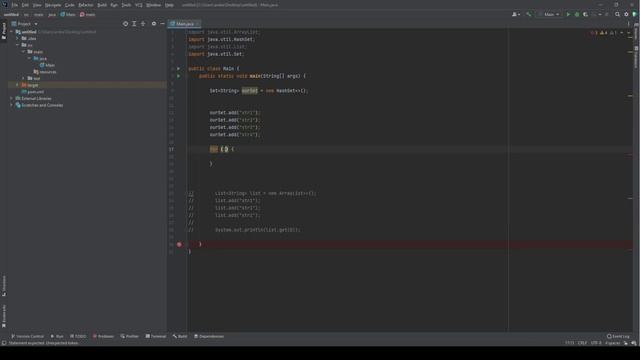Open the Project view dropdown
640x360 pixels.
tap(24, 24)
